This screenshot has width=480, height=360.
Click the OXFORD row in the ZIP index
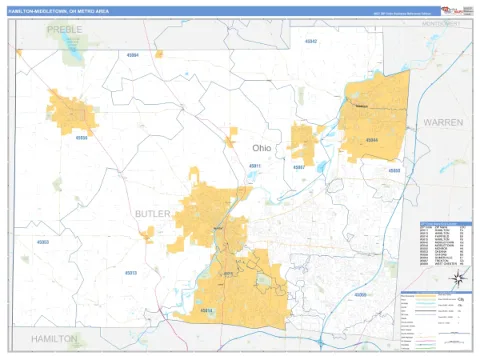click(x=442, y=255)
